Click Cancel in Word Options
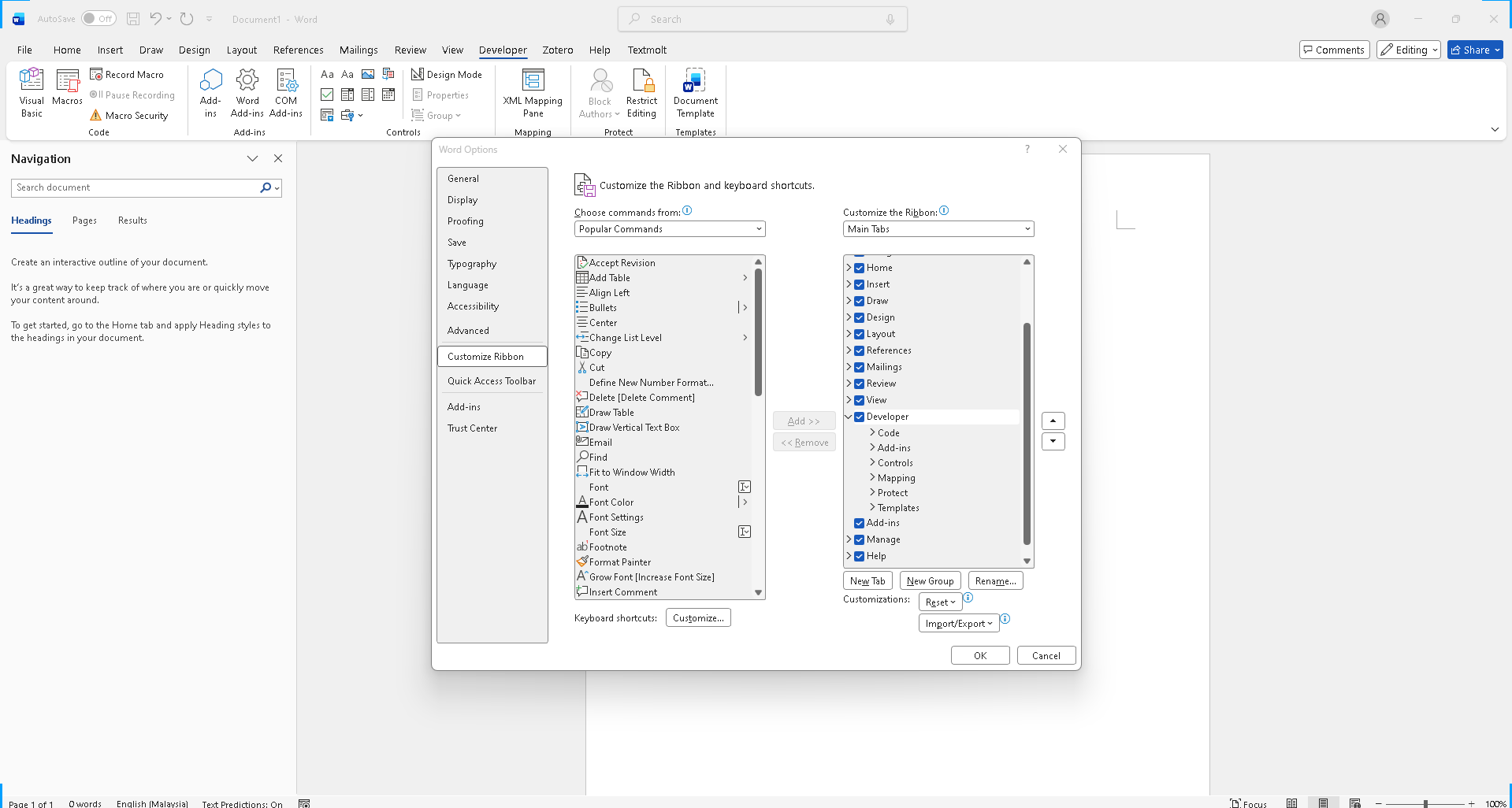Image resolution: width=1512 pixels, height=808 pixels. [1046, 655]
